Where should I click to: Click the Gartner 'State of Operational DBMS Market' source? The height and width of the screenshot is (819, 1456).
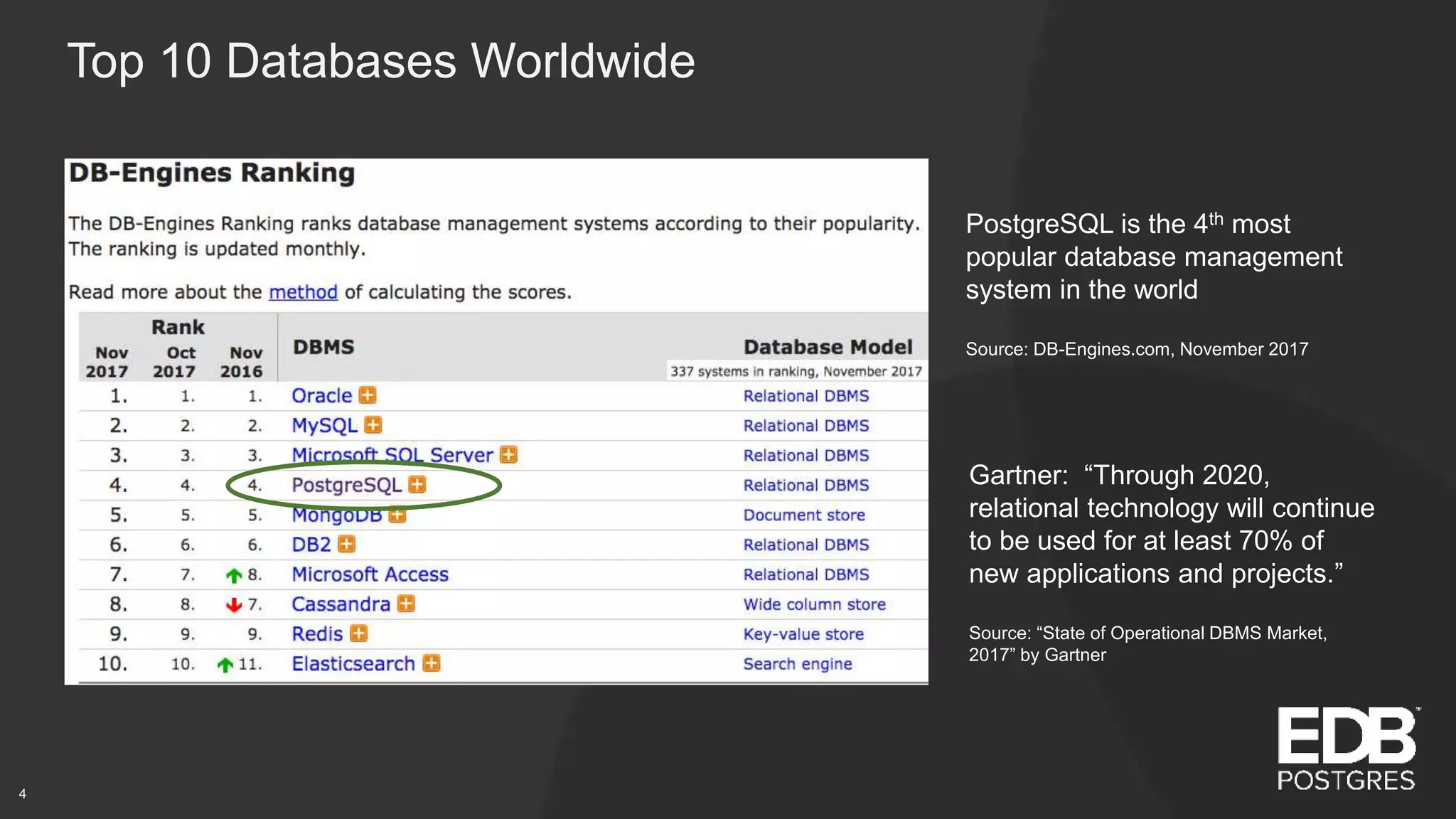coord(1147,644)
